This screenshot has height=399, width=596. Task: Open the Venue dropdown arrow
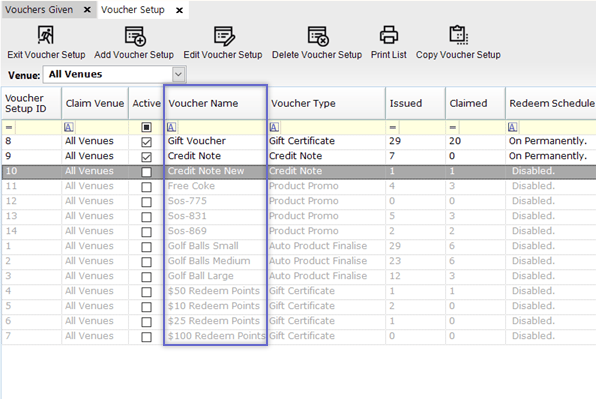[x=178, y=74]
